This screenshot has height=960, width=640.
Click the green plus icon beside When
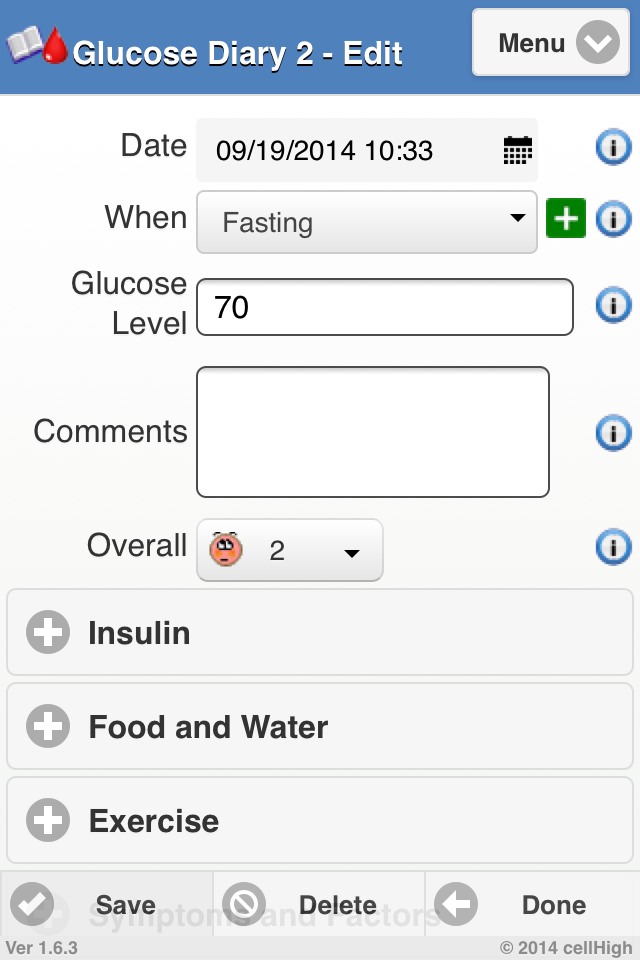click(x=566, y=218)
